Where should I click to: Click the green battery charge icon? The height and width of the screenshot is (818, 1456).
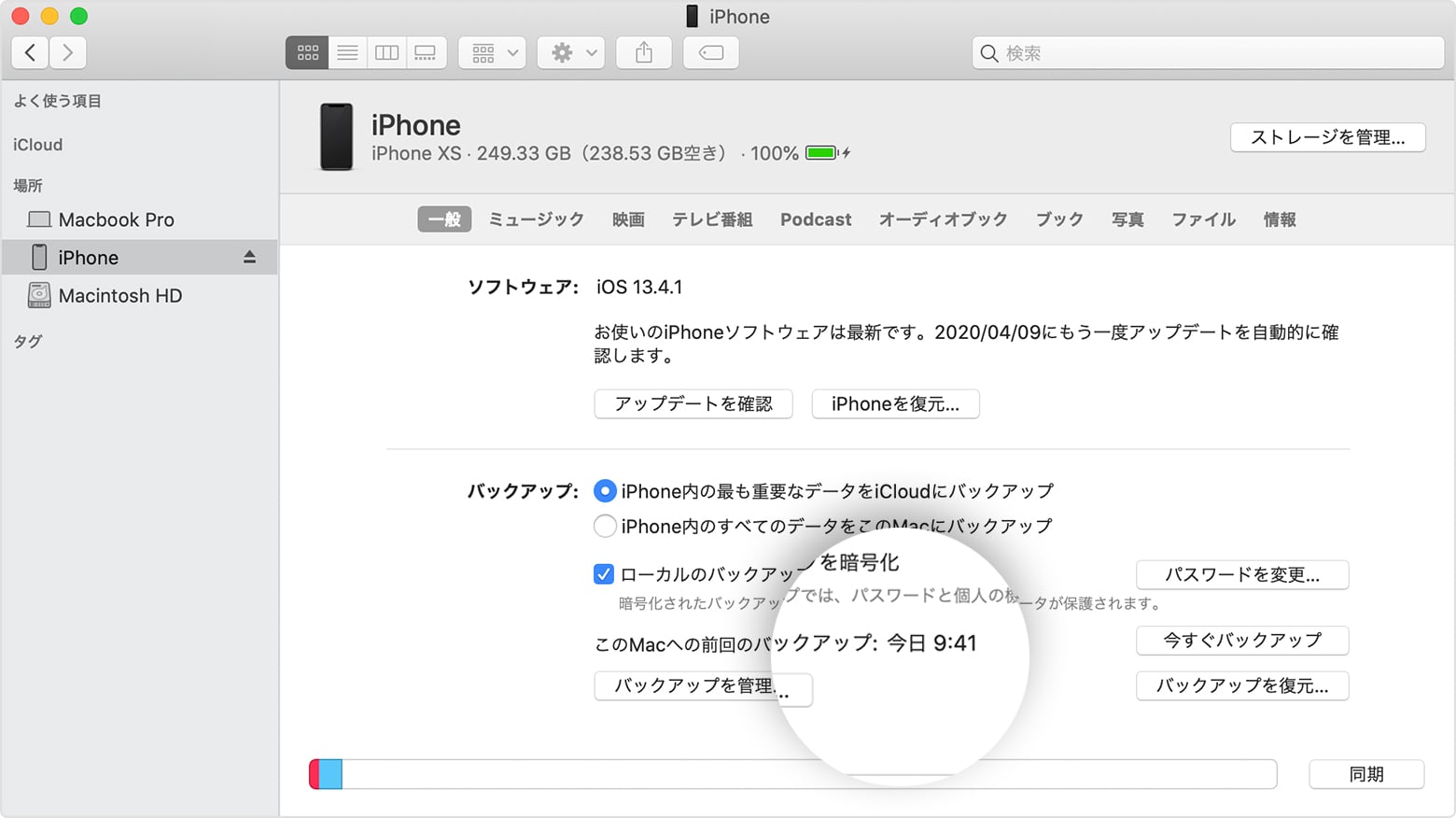[x=822, y=153]
